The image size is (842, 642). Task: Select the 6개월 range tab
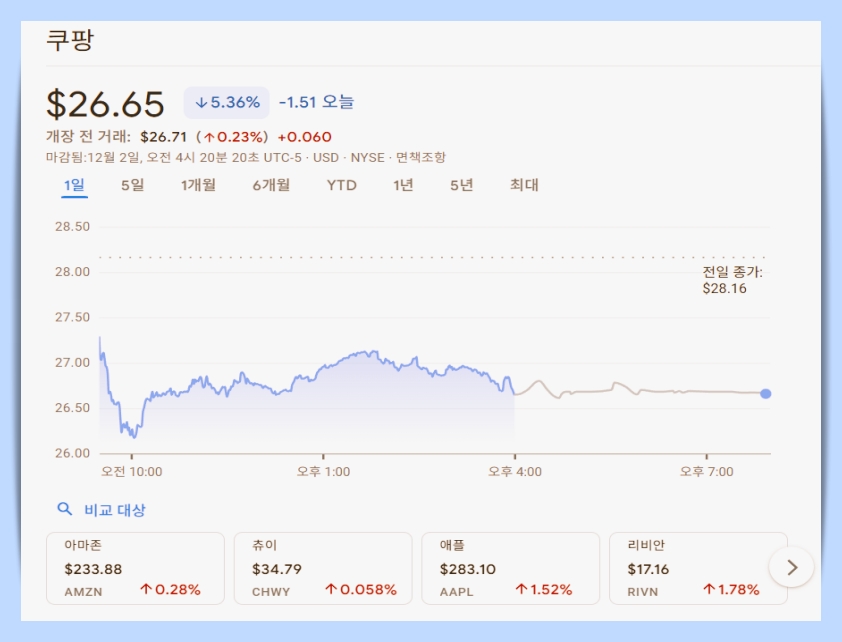[271, 185]
